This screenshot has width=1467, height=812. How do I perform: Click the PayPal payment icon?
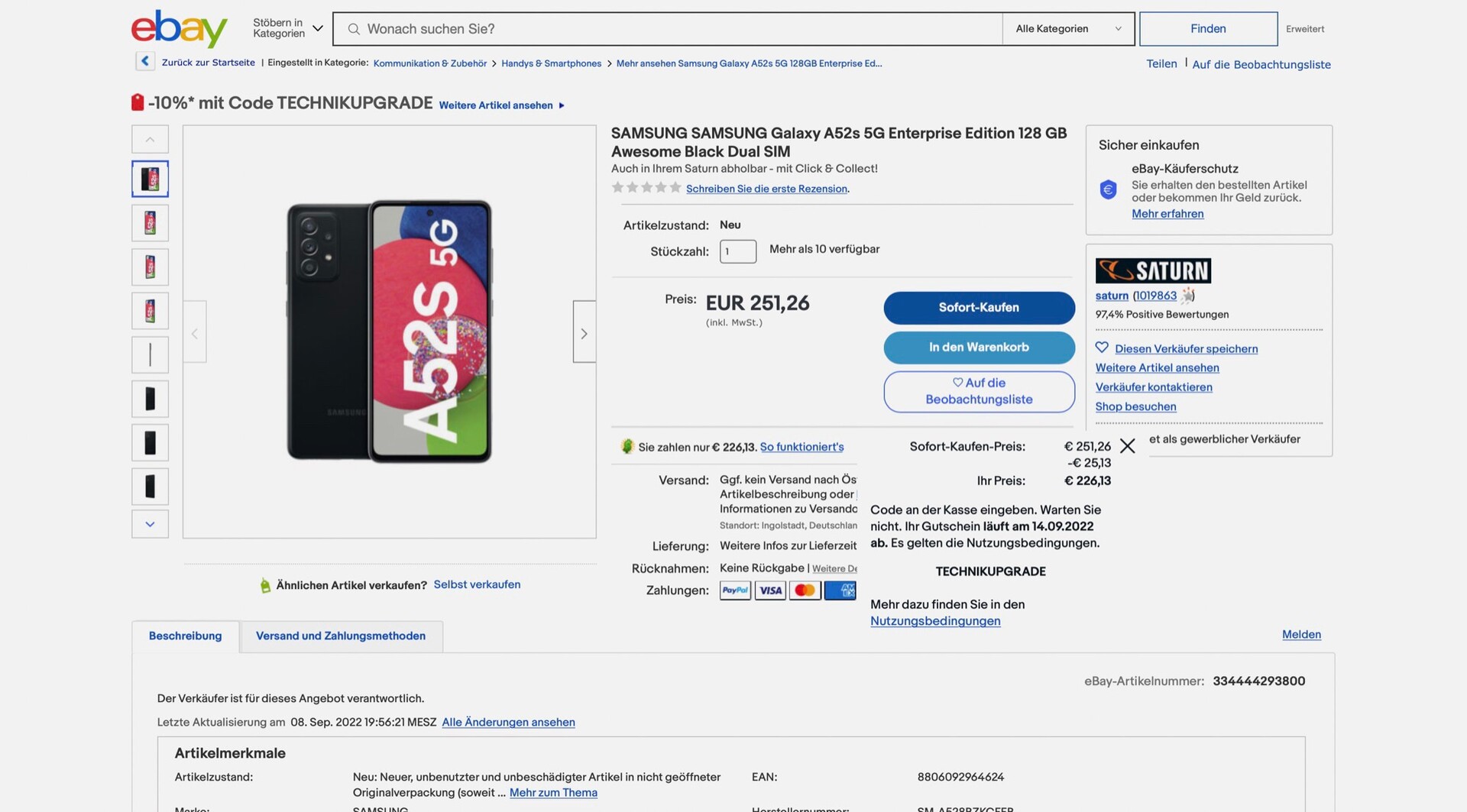735,590
